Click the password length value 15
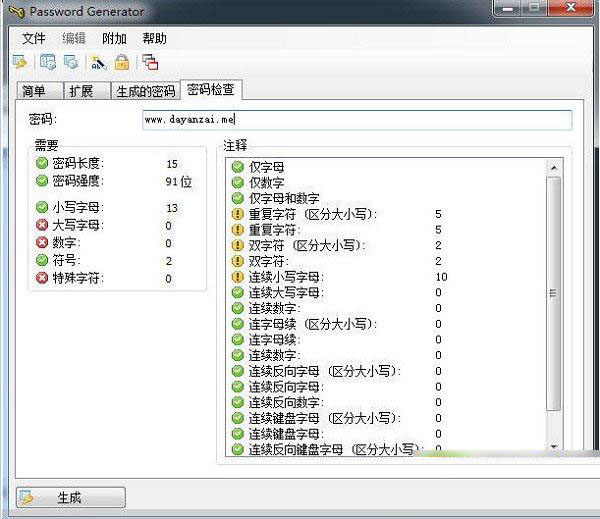Image resolution: width=600 pixels, height=519 pixels. 172,164
